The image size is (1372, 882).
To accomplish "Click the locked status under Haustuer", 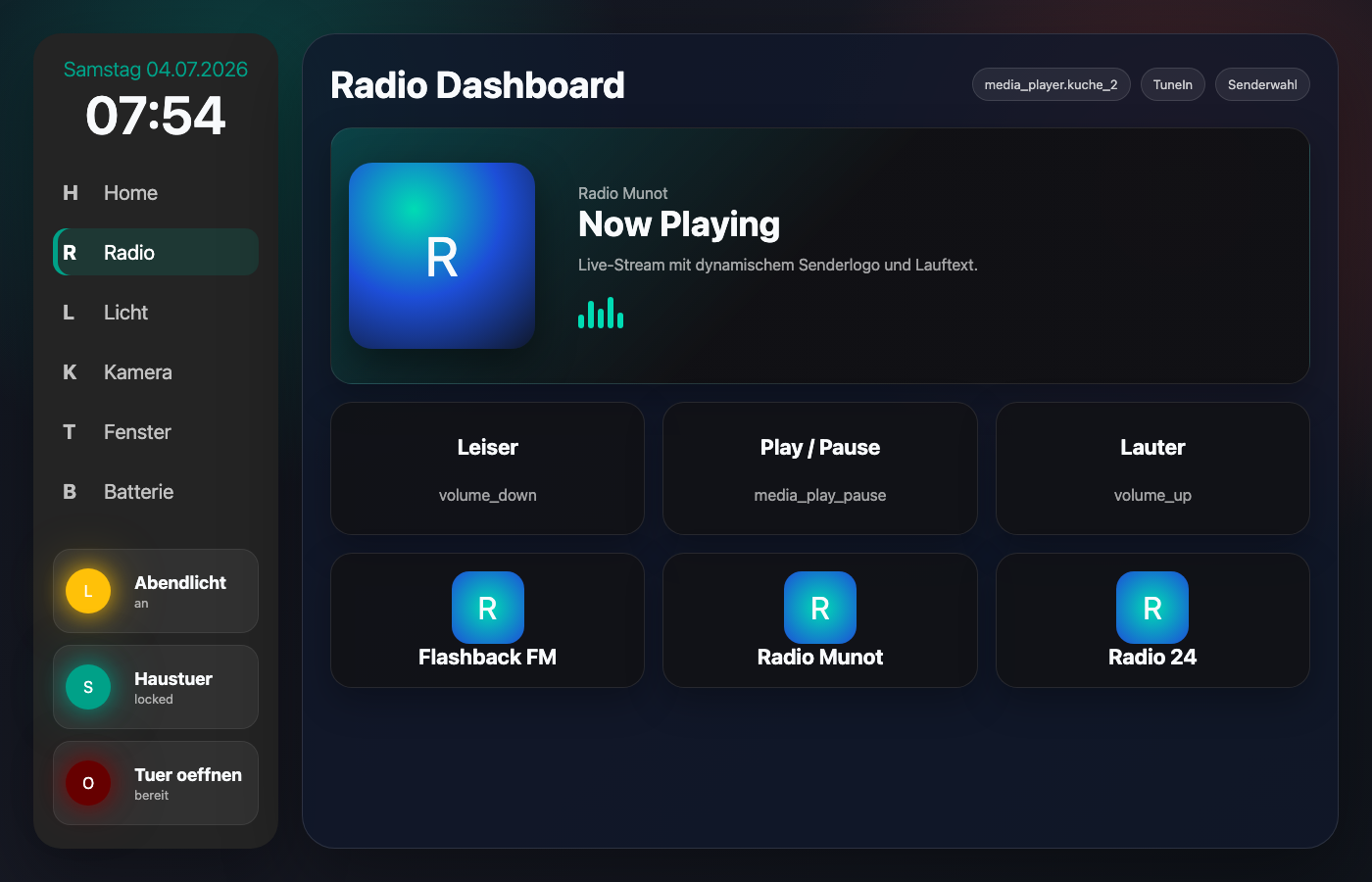I will (154, 699).
